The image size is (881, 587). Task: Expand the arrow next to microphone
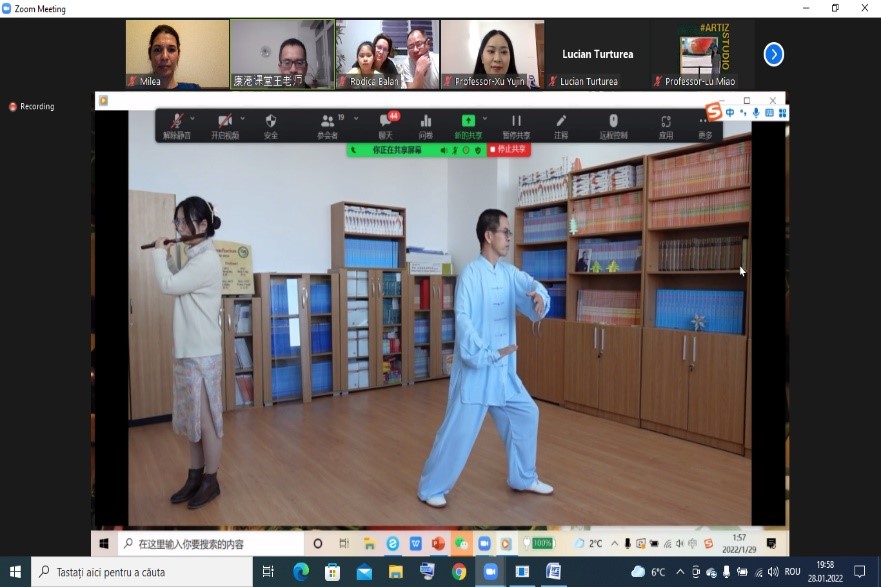tap(194, 118)
